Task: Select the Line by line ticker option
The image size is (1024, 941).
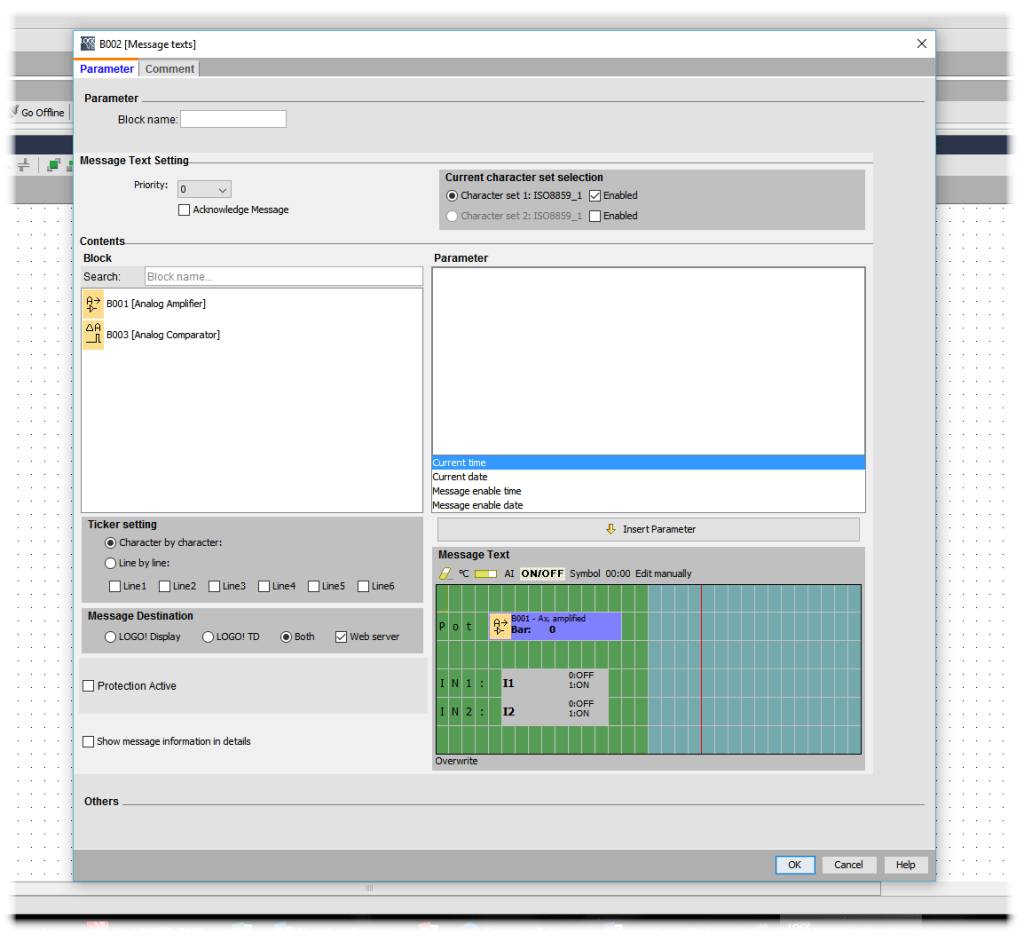Action: click(111, 563)
